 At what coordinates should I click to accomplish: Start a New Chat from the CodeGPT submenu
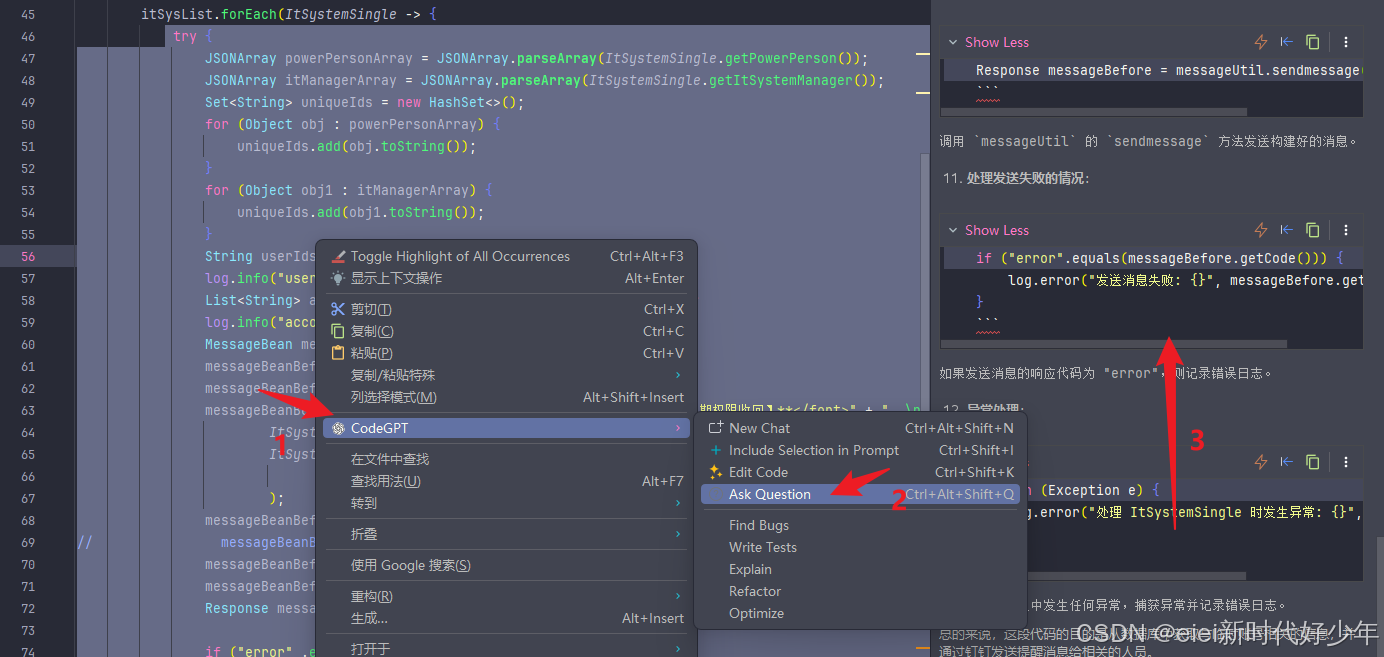point(860,428)
